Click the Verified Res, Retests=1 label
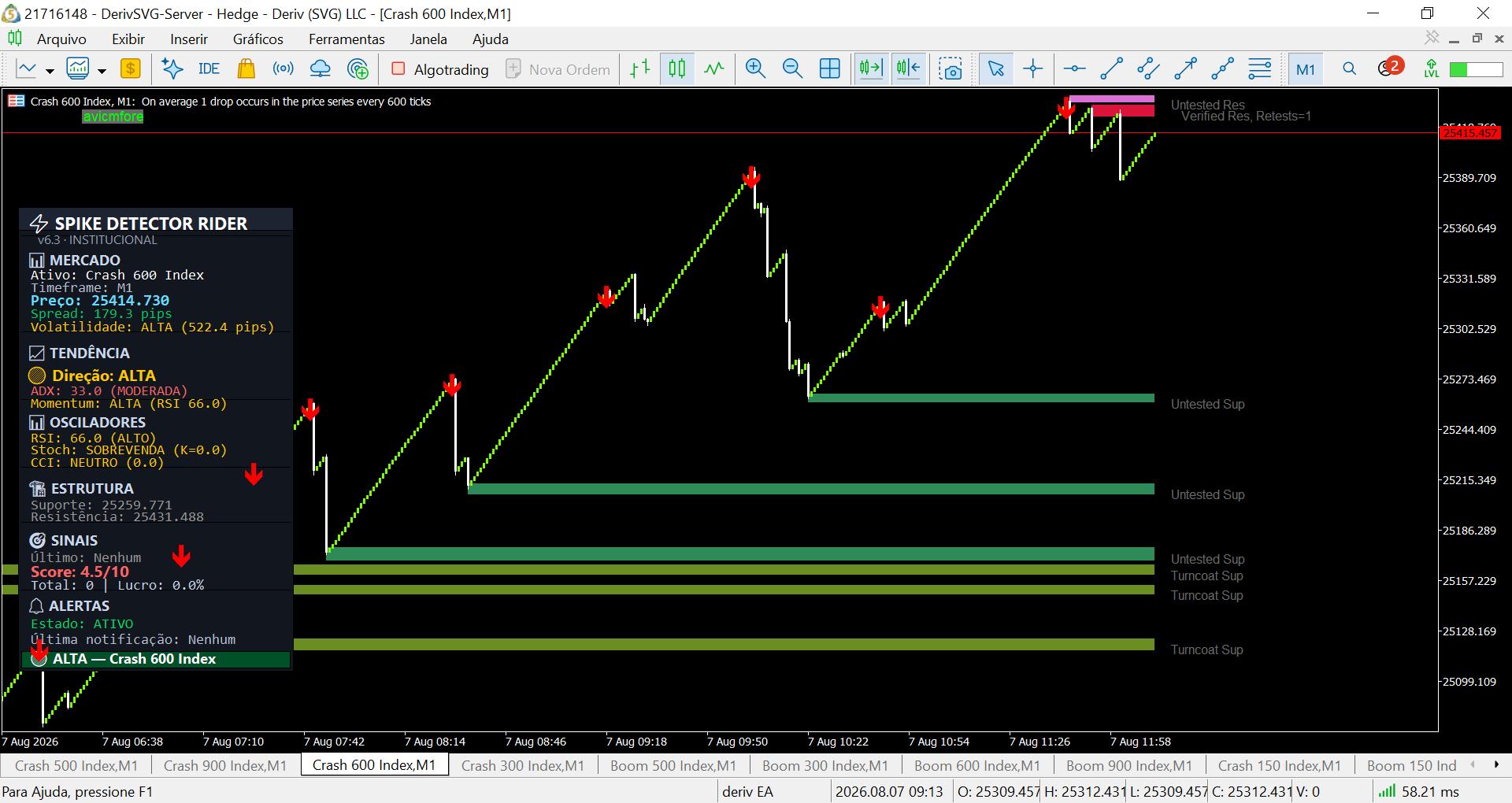The height and width of the screenshot is (803, 1512). [x=1246, y=116]
